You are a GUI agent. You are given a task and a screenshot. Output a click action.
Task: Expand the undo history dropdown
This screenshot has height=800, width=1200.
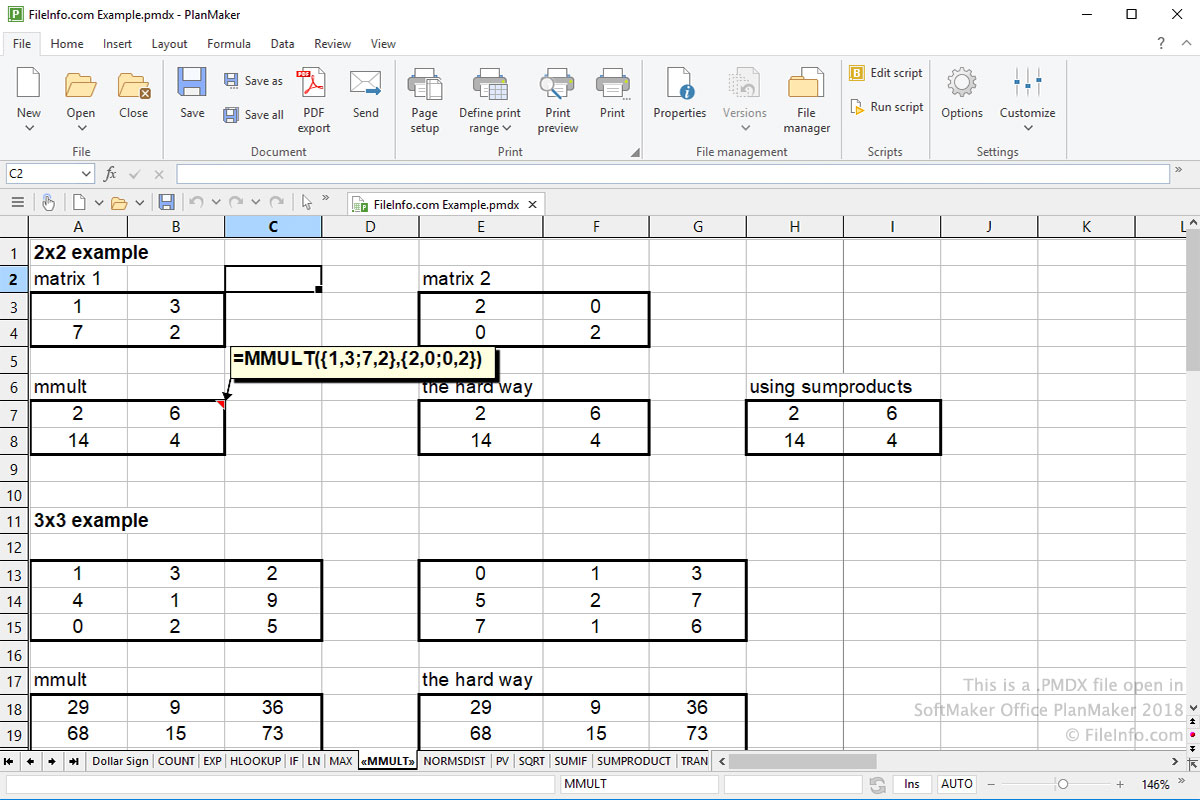(216, 203)
